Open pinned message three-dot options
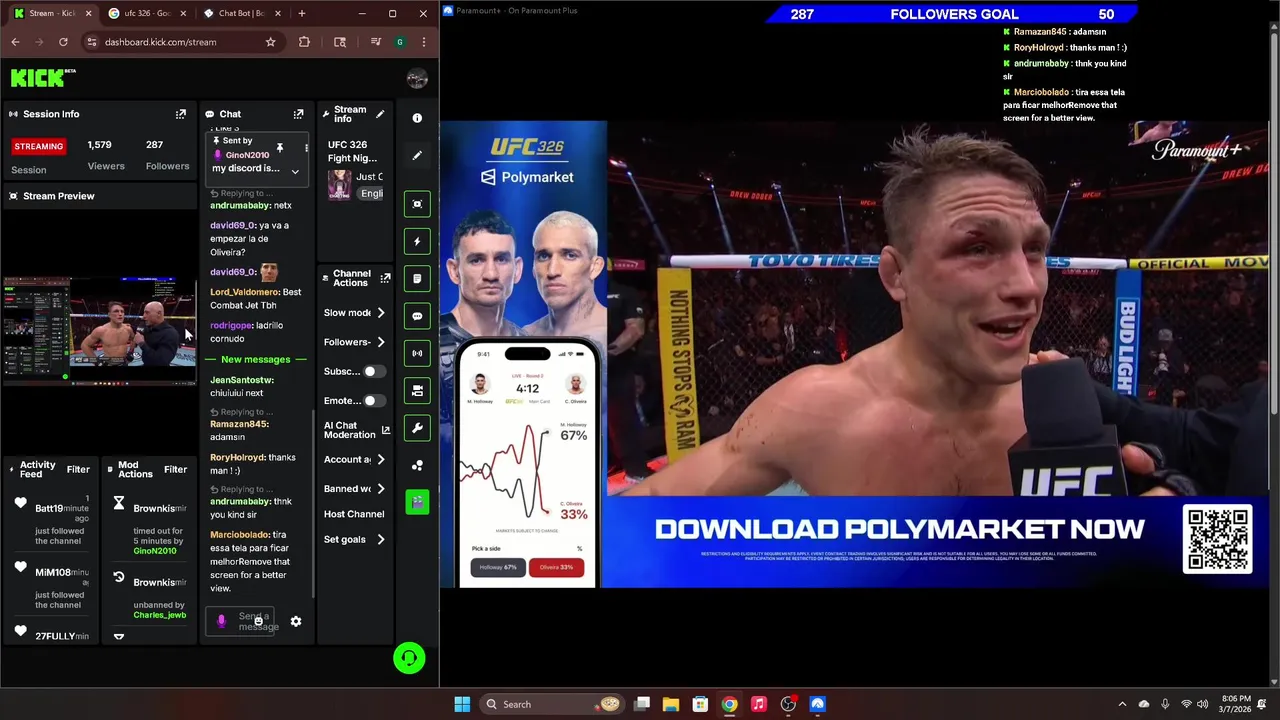The height and width of the screenshot is (720, 1280). click(x=306, y=148)
